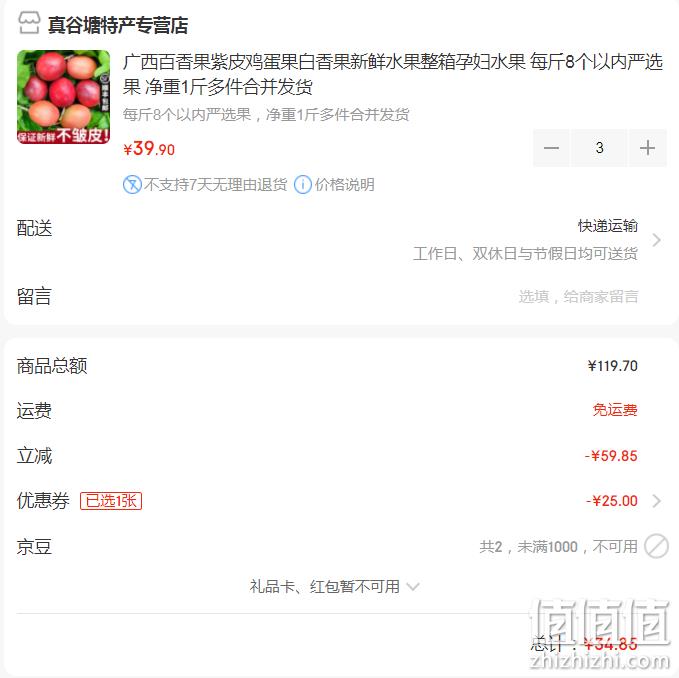This screenshot has height=678, width=679.
Task: Increase quantity with the plus button
Action: click(647, 148)
